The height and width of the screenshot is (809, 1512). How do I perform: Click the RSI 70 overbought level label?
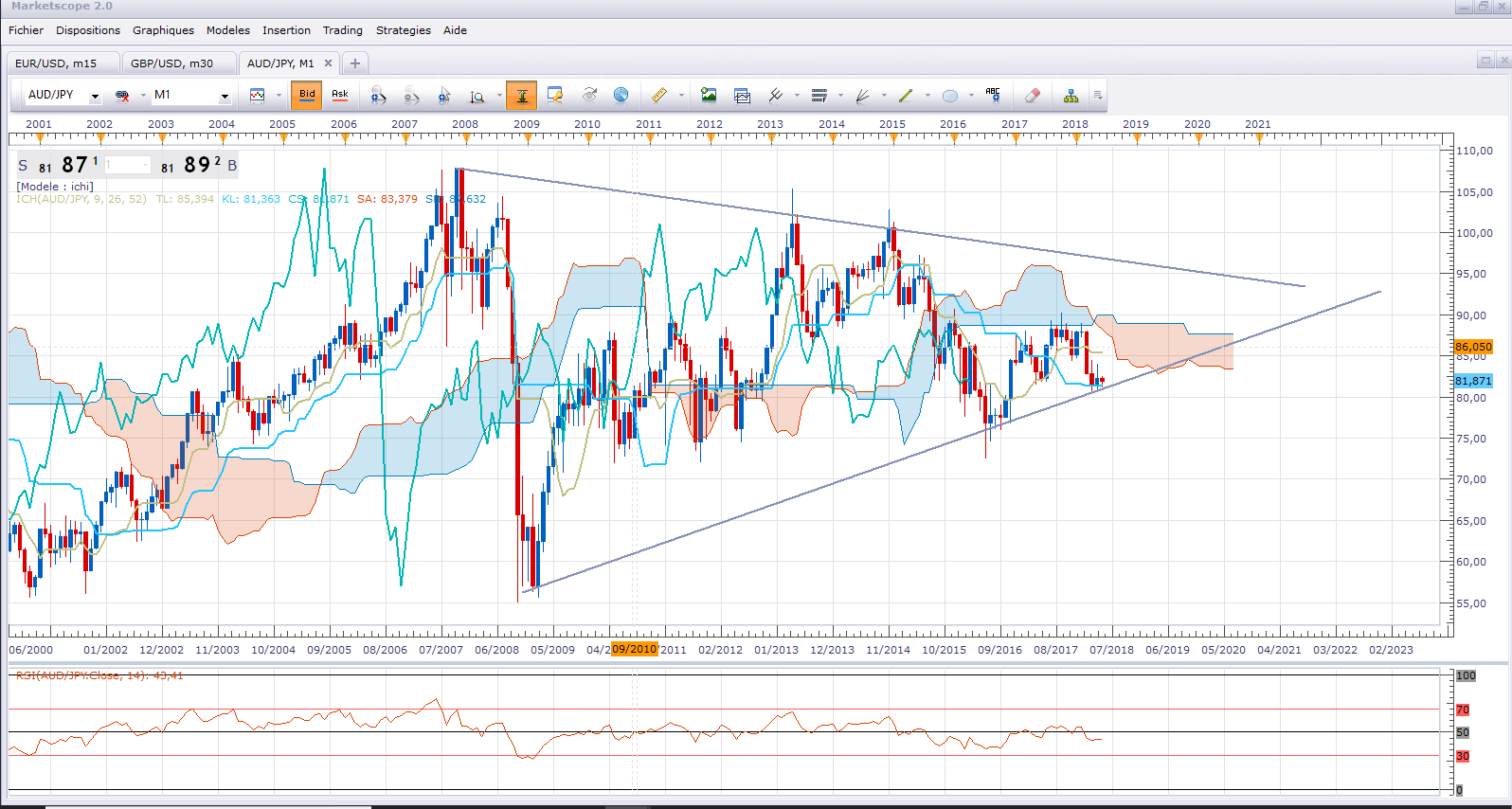[x=1463, y=710]
